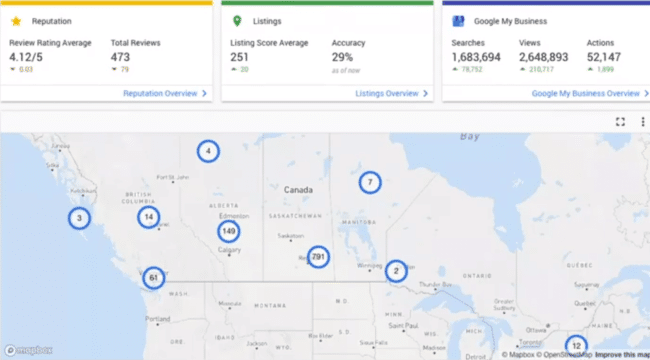Open the Reputation Overview link
650x360 pixels.
pos(160,93)
